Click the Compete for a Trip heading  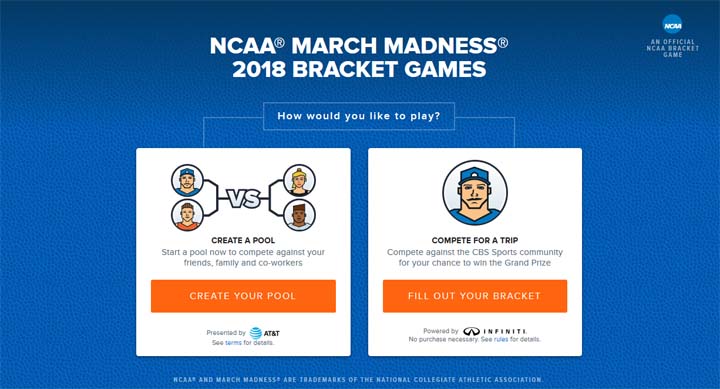pyautogui.click(x=475, y=240)
